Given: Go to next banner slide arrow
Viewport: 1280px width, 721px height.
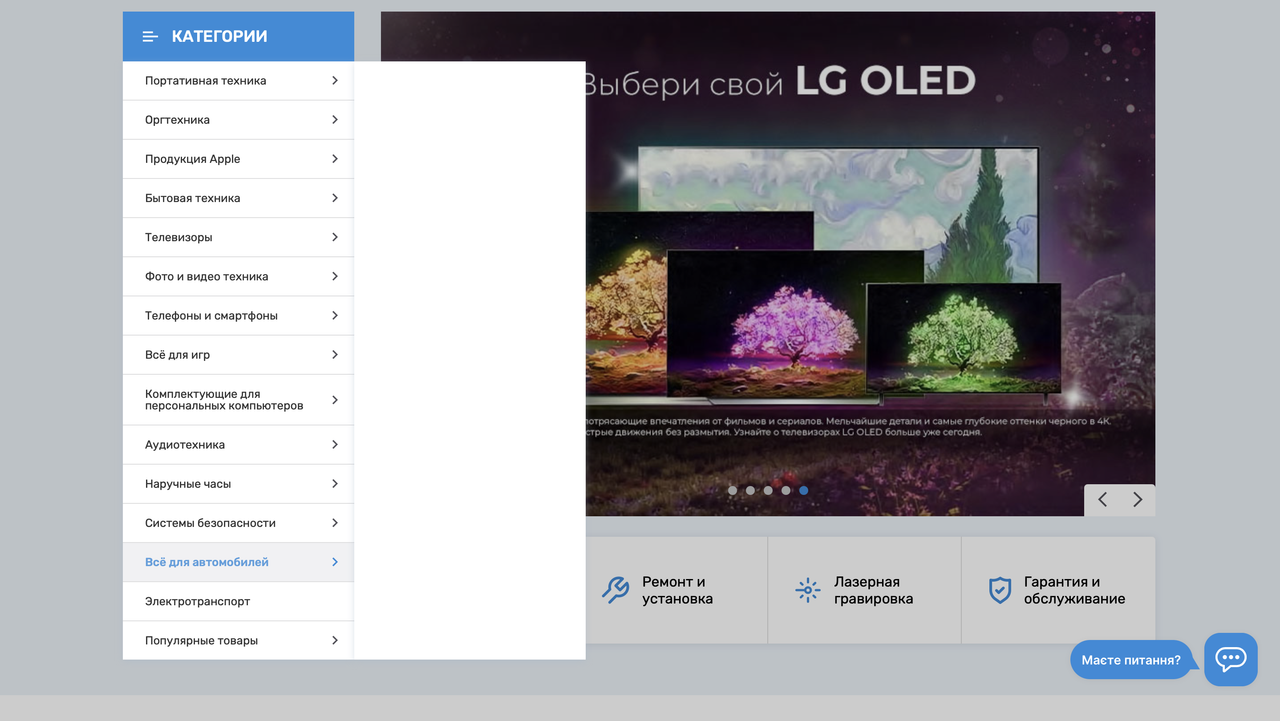Looking at the screenshot, I should (1137, 500).
